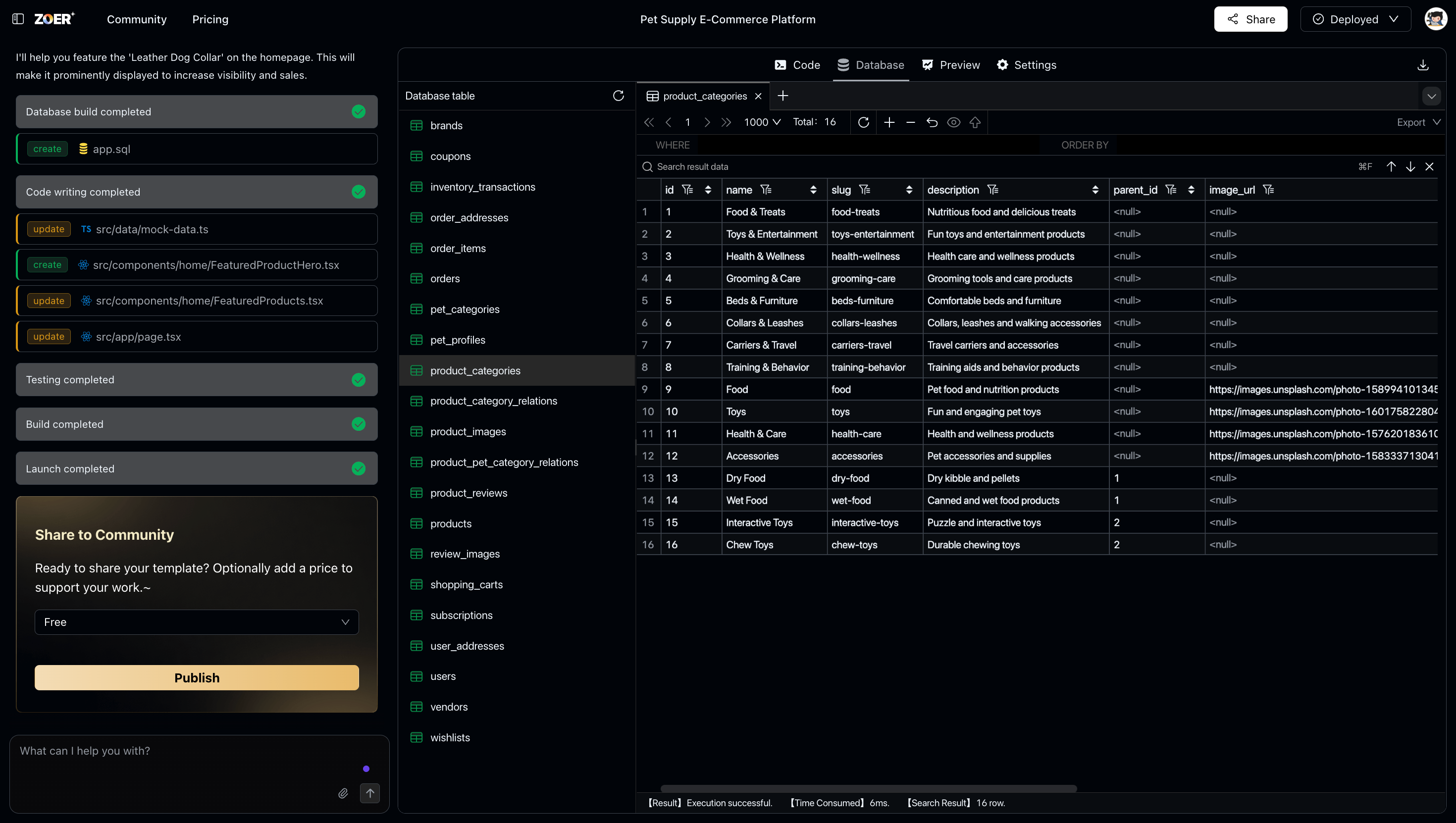This screenshot has height=823, width=1456.
Task: Jump to last page with double-arrow icon
Action: pyautogui.click(x=727, y=122)
